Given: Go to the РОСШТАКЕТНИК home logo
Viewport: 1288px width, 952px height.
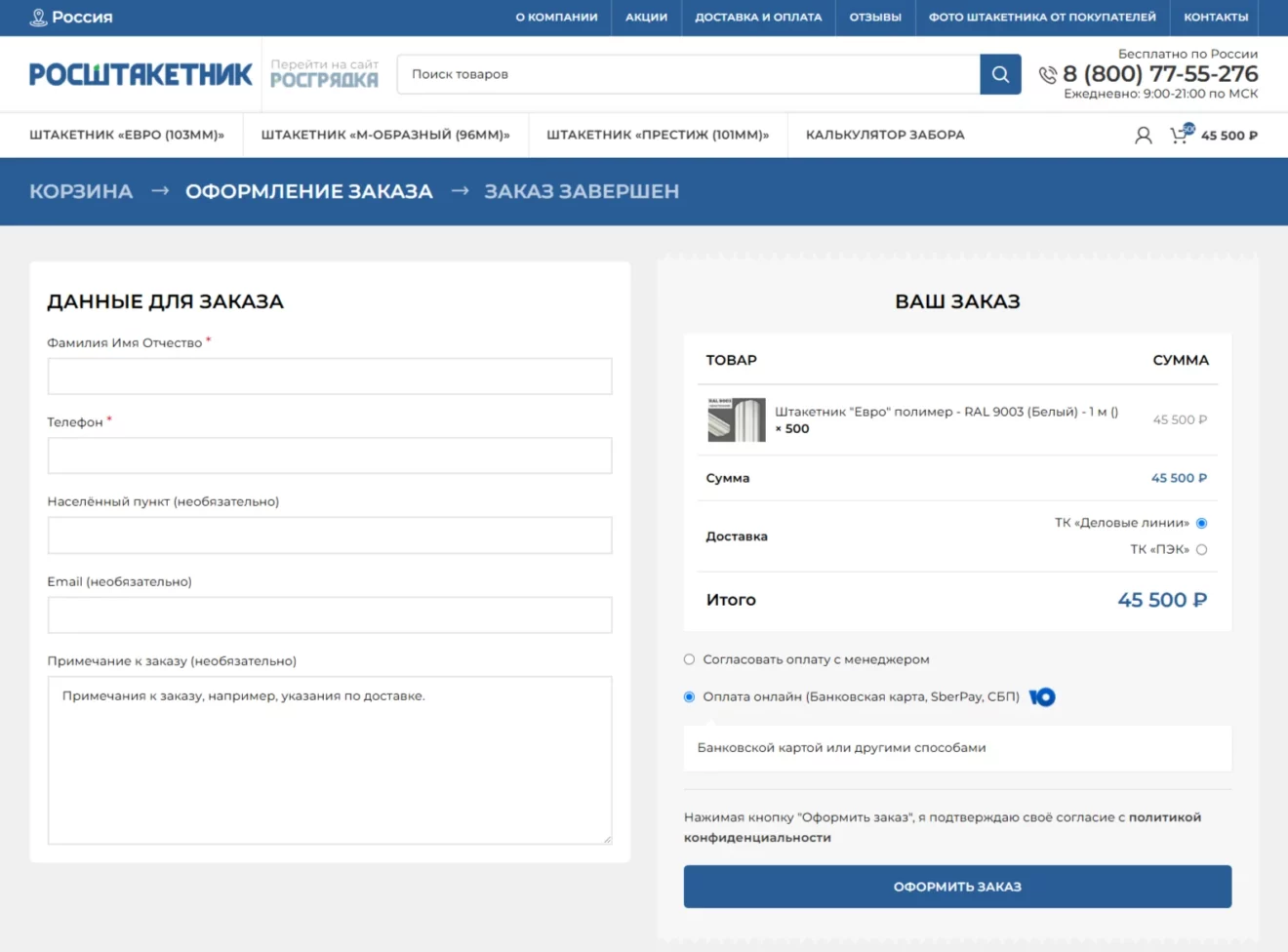Looking at the screenshot, I should [141, 74].
